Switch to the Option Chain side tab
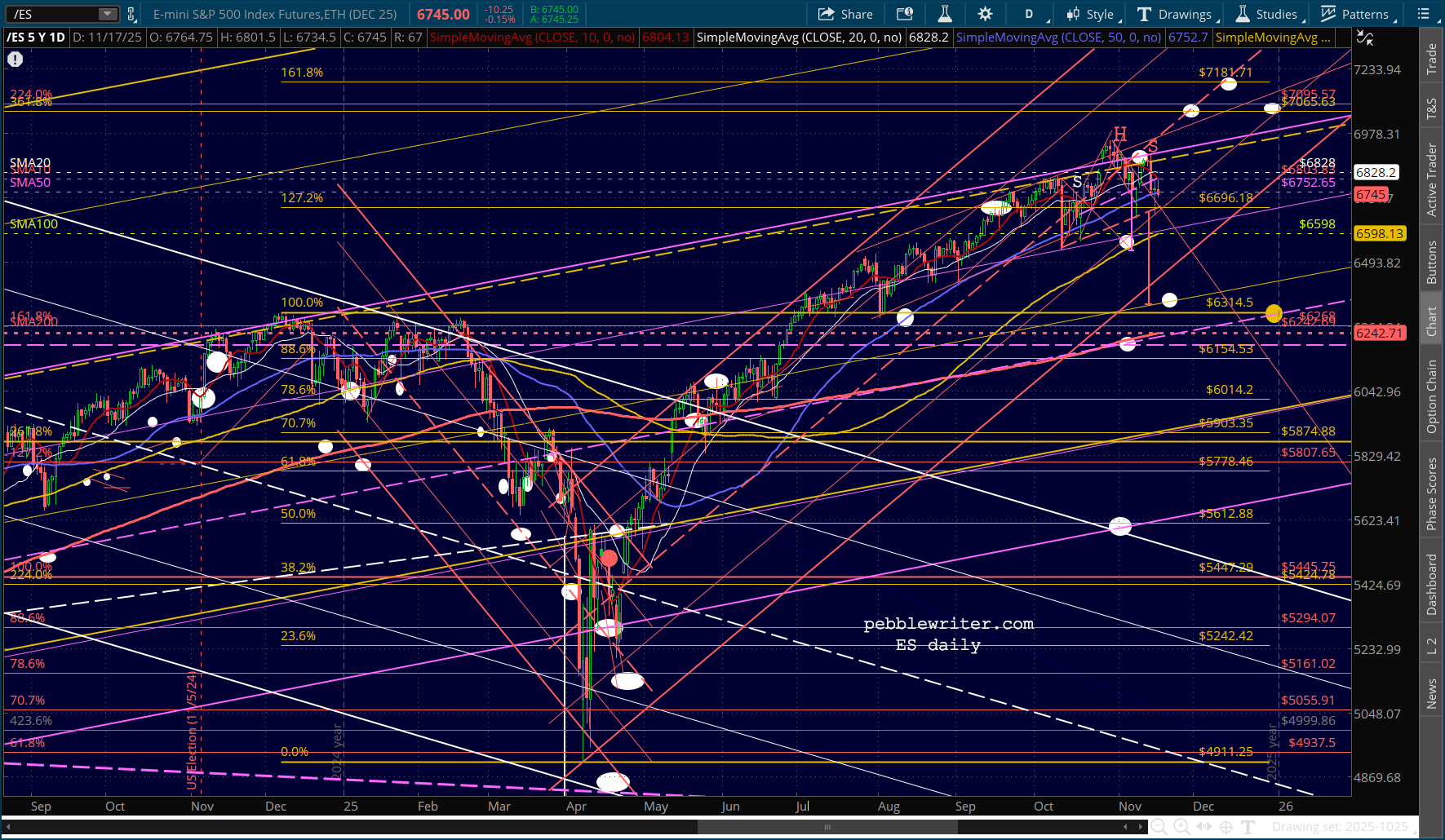Screen dimensions: 1445x840 (1432, 396)
